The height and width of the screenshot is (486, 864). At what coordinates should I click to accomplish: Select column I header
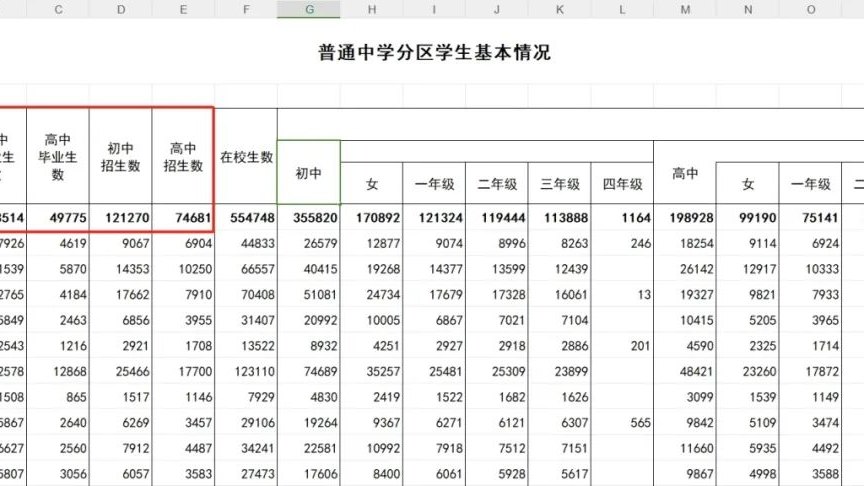(435, 9)
